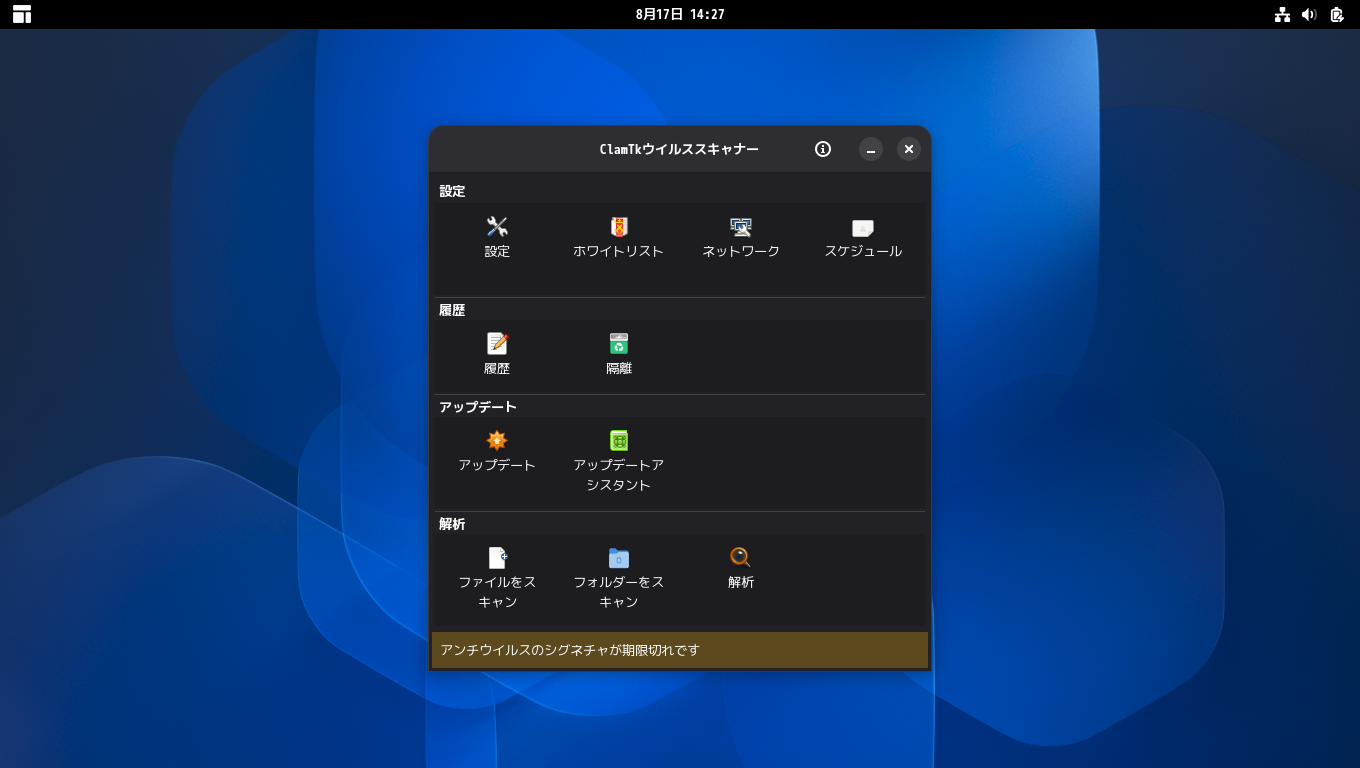Click the expired signature warning message
Screen dimensions: 1360x768
[570, 650]
